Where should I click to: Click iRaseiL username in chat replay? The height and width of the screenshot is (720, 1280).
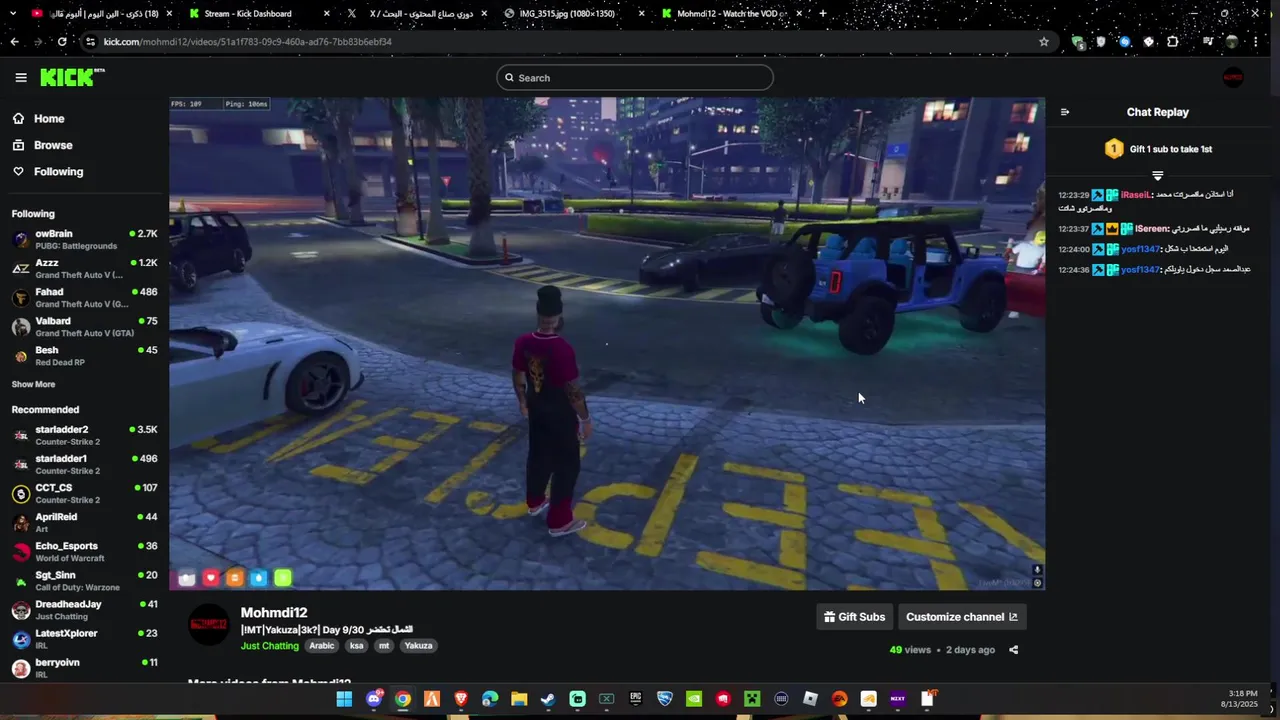pos(1135,195)
